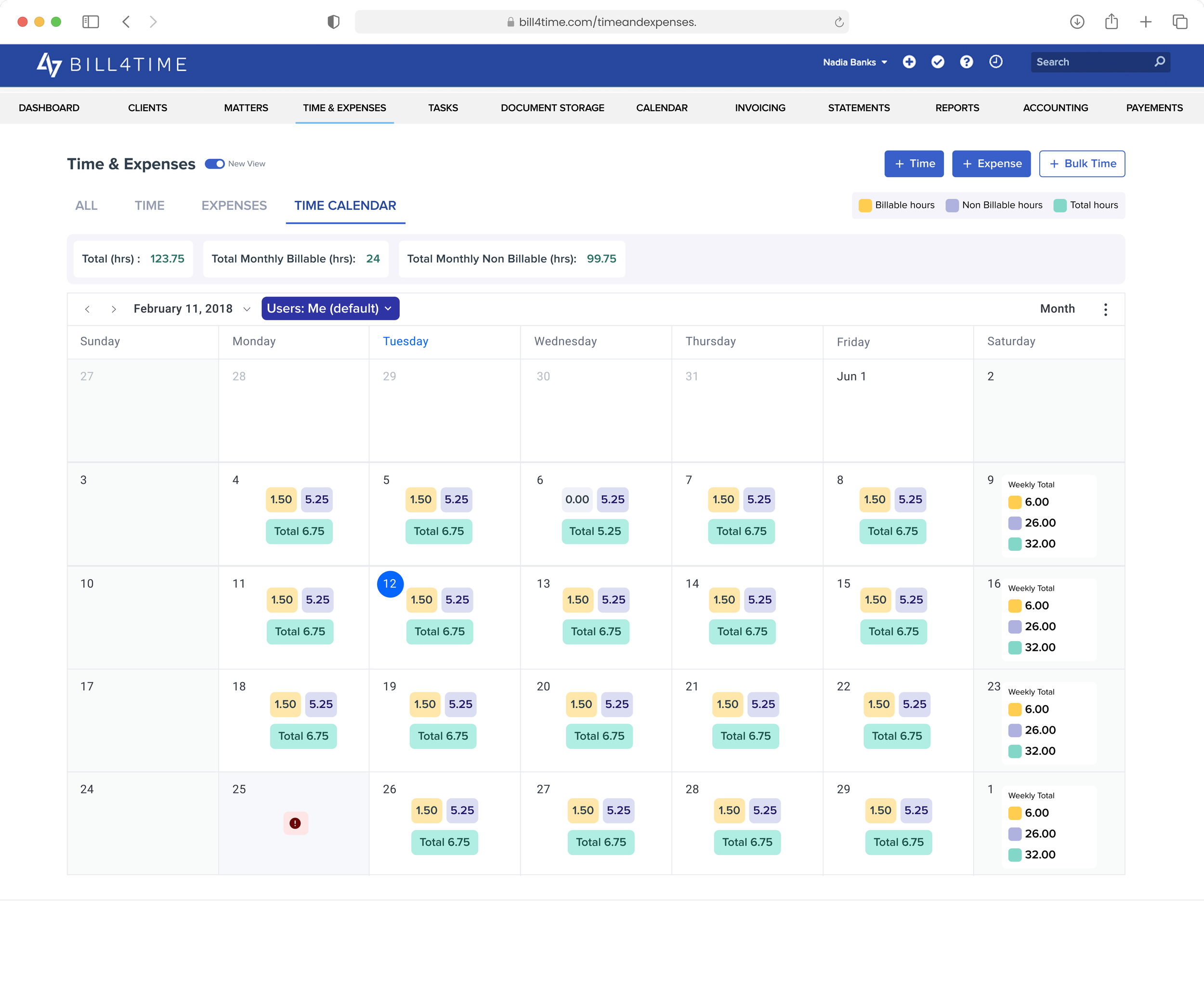Open the INVOICING section
Viewport: 1204px width, 998px height.
[x=759, y=108]
